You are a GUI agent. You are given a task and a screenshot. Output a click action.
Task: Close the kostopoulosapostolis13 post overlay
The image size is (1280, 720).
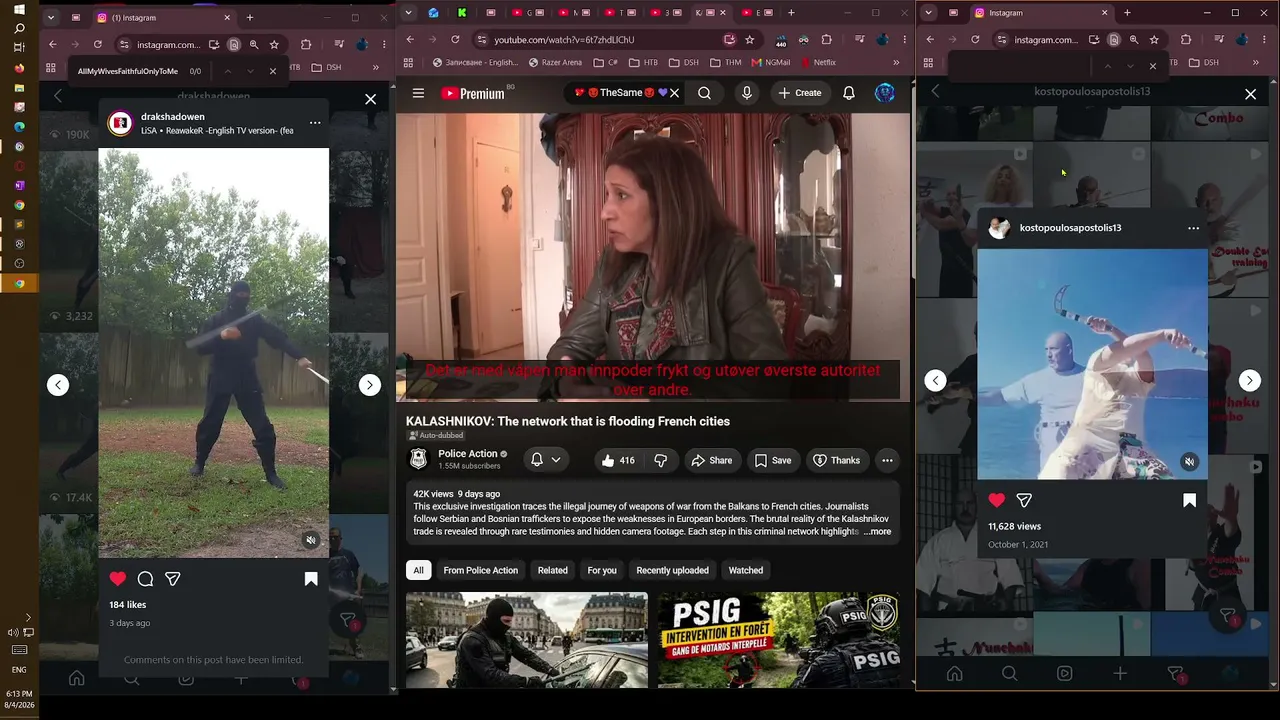[x=1250, y=94]
